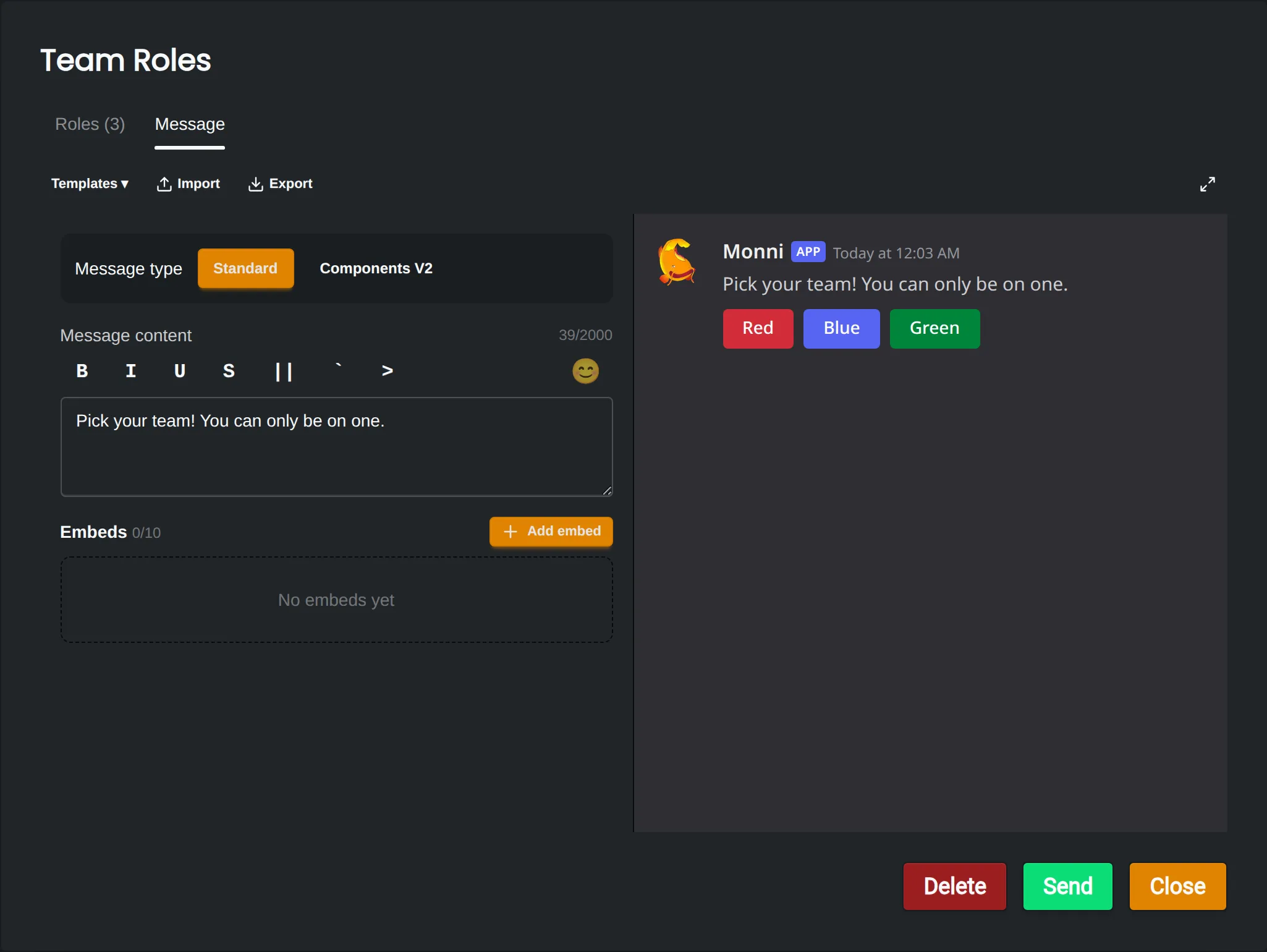Click the APP badge next to Monni

[808, 252]
